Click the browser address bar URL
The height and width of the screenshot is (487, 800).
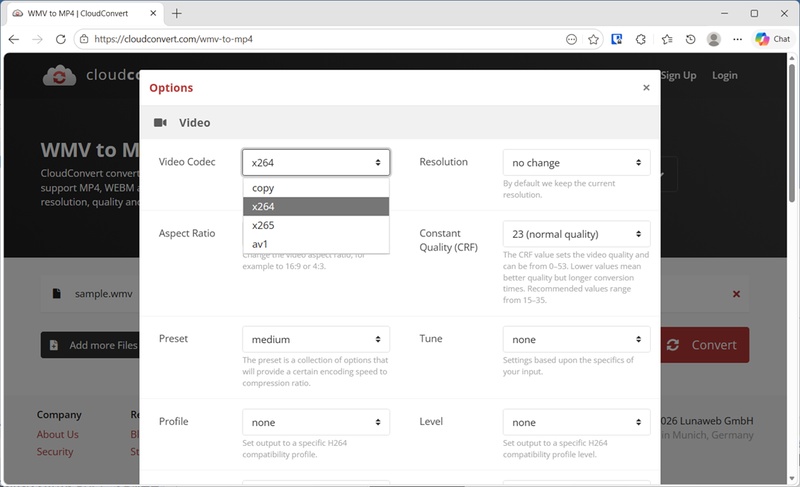point(300,39)
